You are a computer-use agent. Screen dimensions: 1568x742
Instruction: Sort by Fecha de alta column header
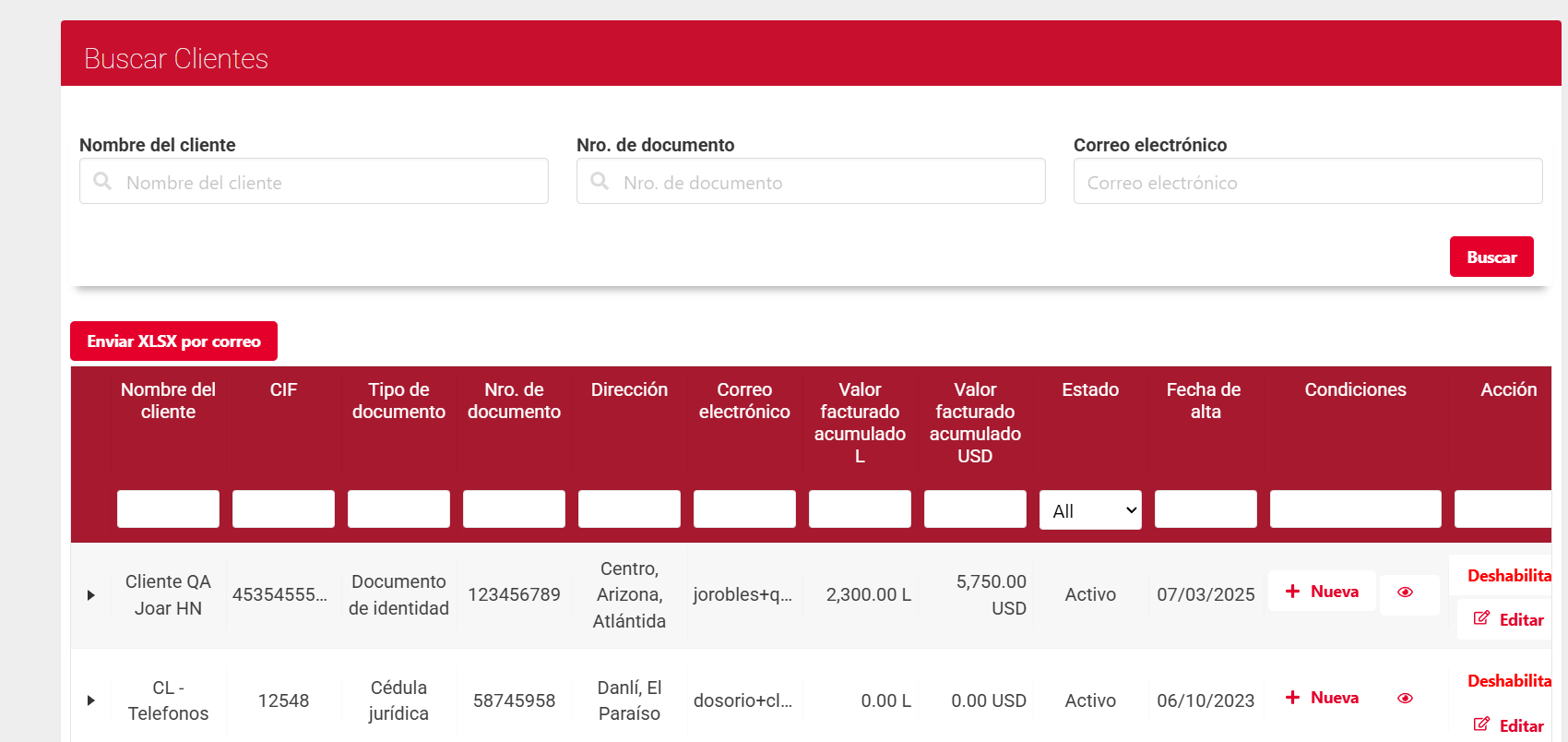tap(1204, 401)
